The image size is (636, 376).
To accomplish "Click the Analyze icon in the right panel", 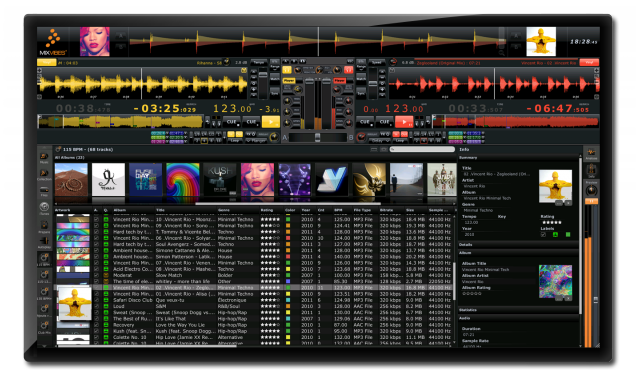I will point(591,154).
